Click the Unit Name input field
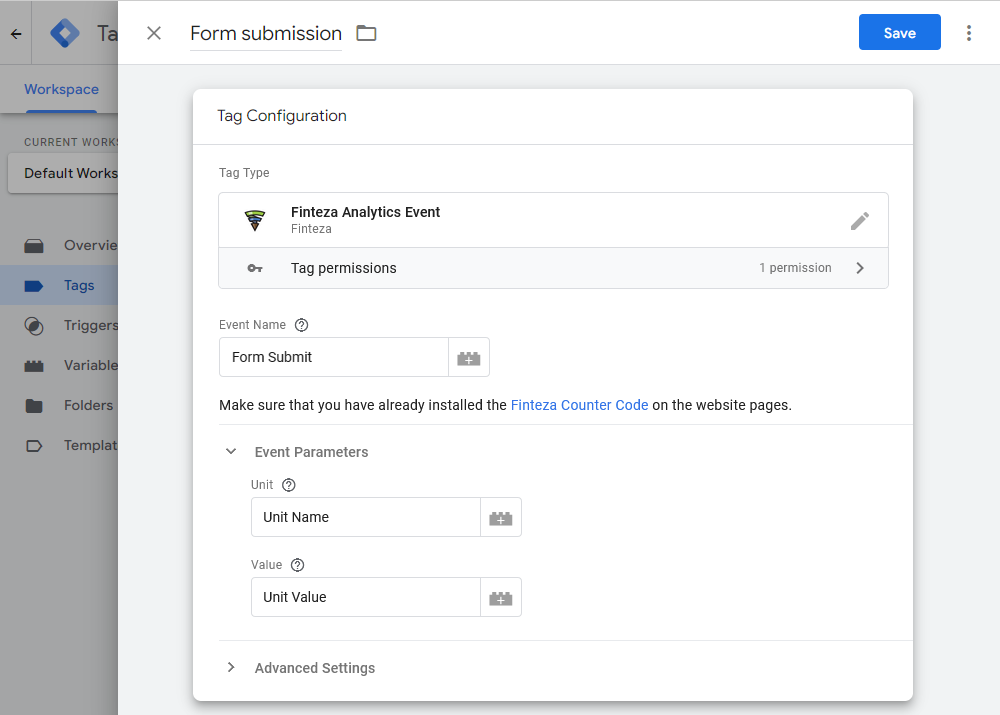1000x715 pixels. [x=365, y=517]
